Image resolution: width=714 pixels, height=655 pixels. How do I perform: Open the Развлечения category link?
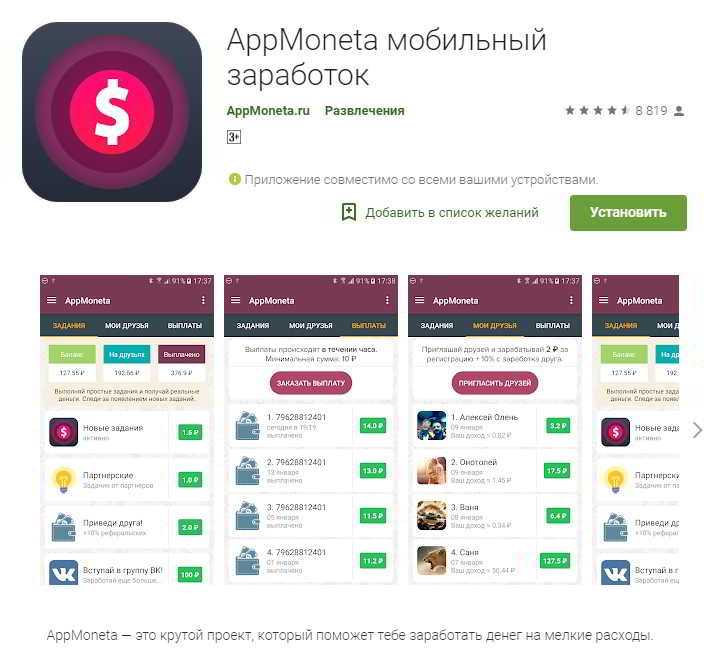[364, 111]
